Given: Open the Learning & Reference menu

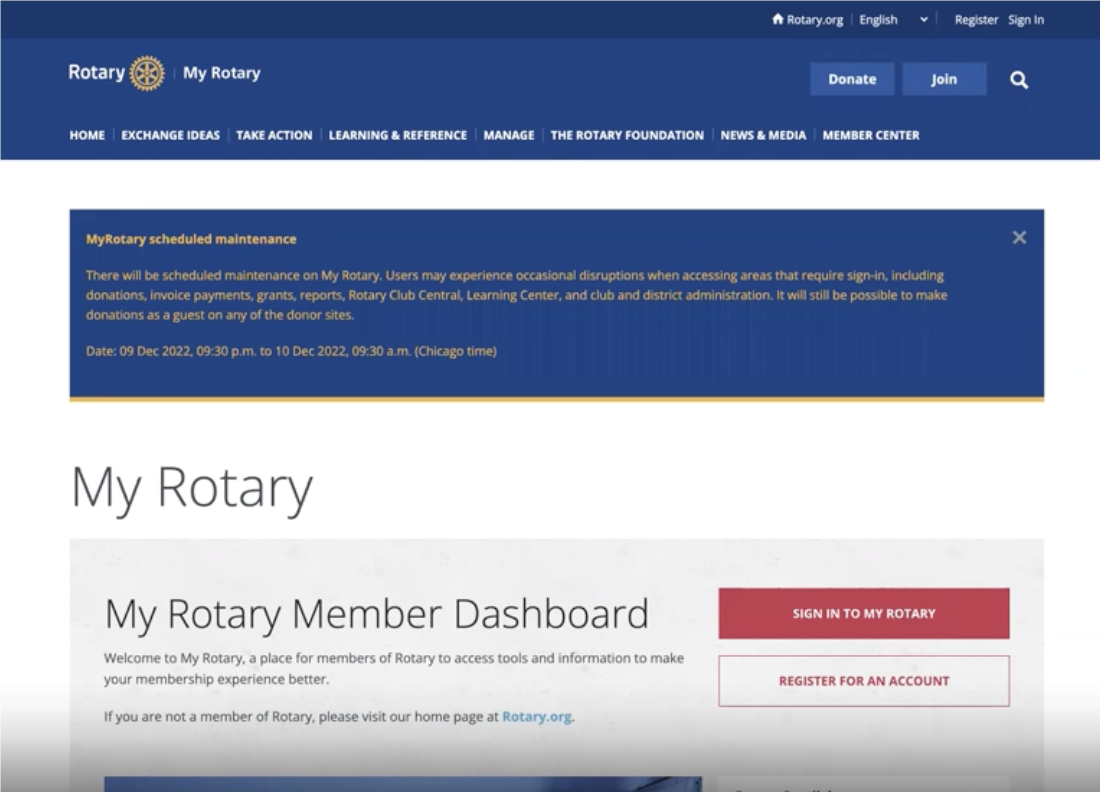Looking at the screenshot, I should 397,135.
